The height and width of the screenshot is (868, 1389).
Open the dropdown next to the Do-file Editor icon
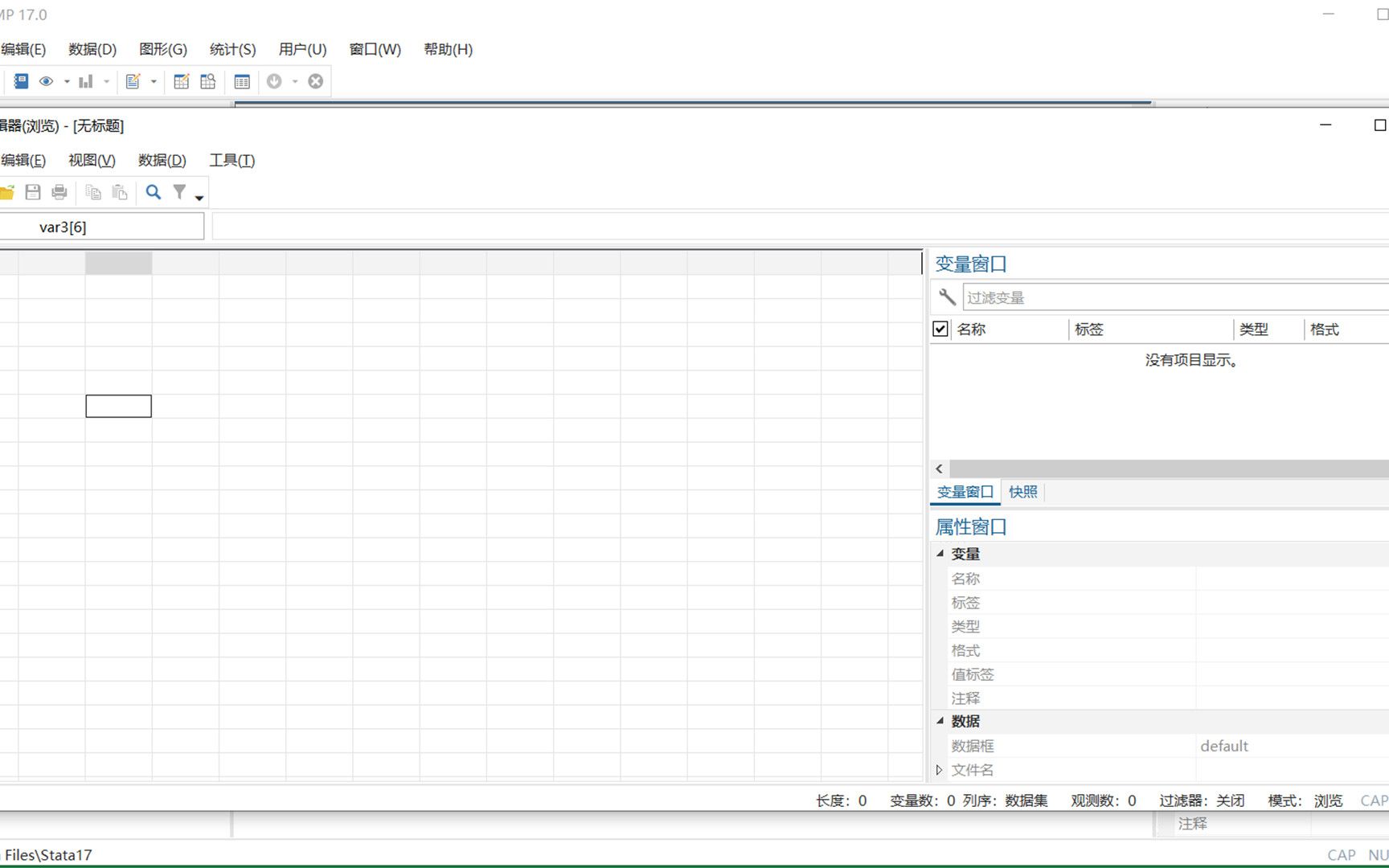pos(153,81)
